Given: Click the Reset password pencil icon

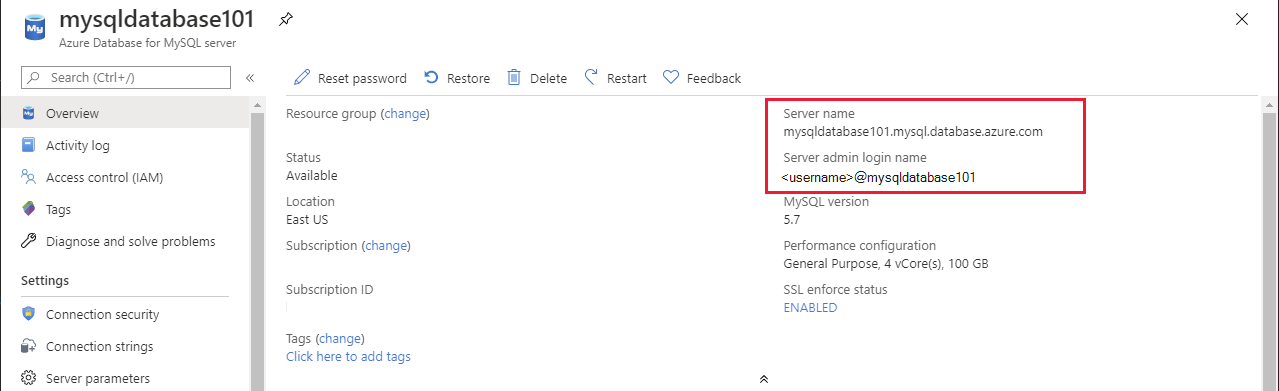Looking at the screenshot, I should 302,78.
